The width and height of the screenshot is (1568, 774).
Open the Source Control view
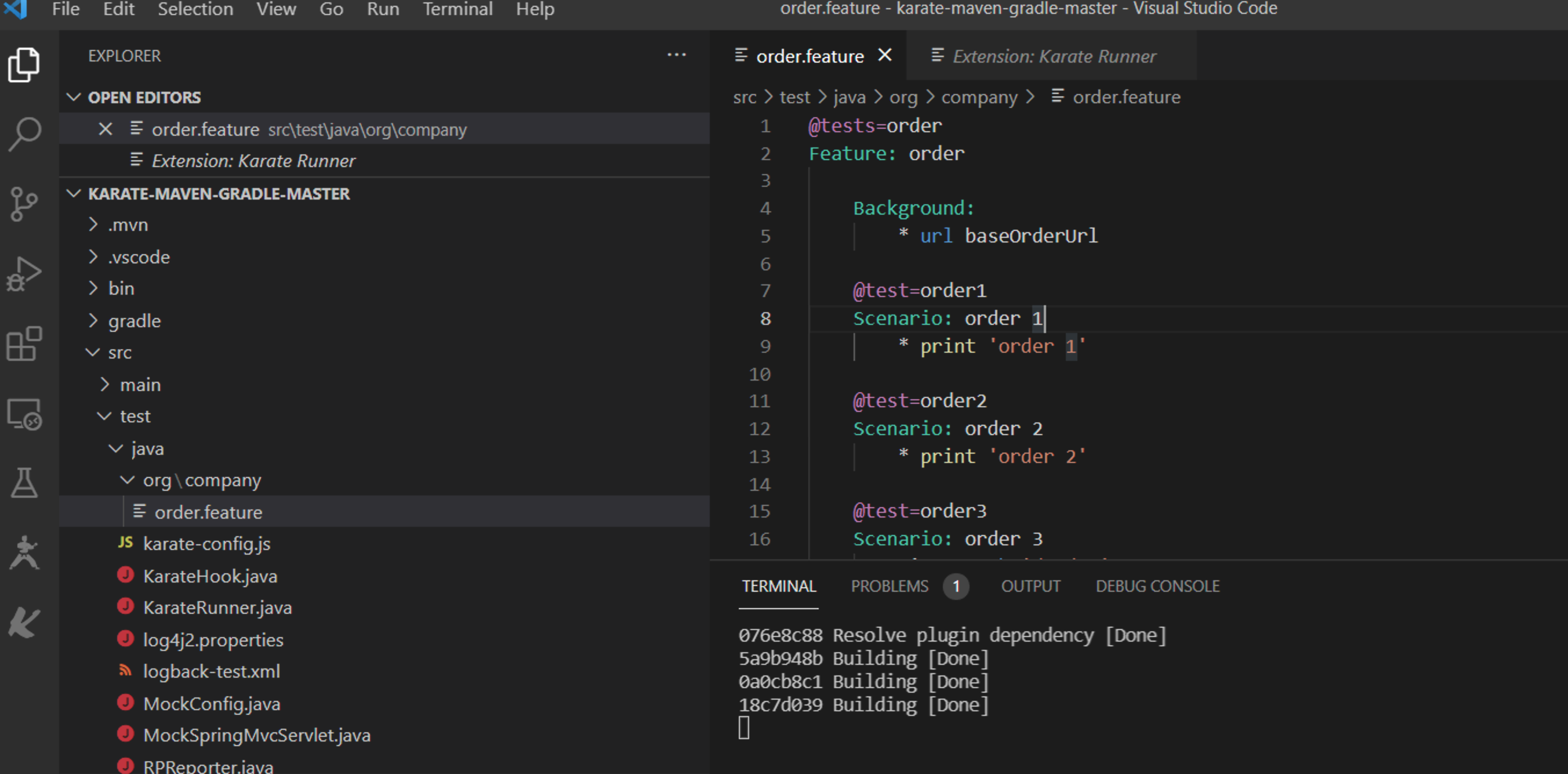click(x=24, y=204)
